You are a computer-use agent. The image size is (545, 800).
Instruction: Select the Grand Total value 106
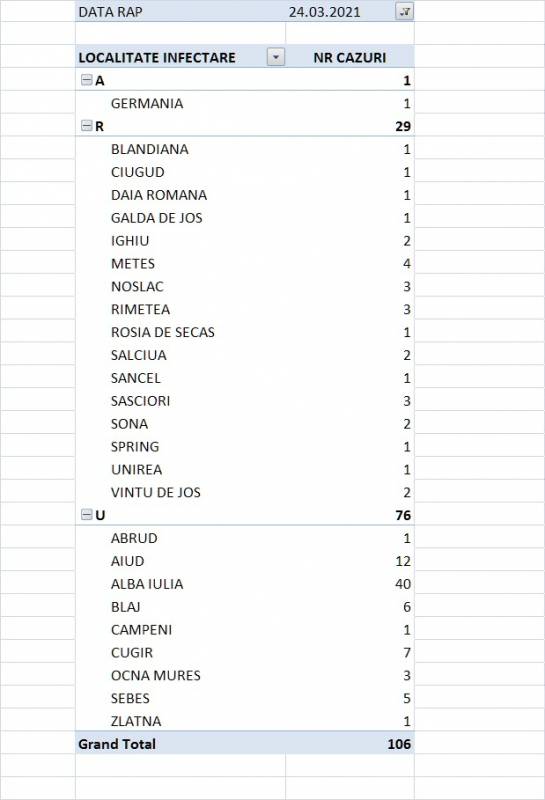coord(399,744)
